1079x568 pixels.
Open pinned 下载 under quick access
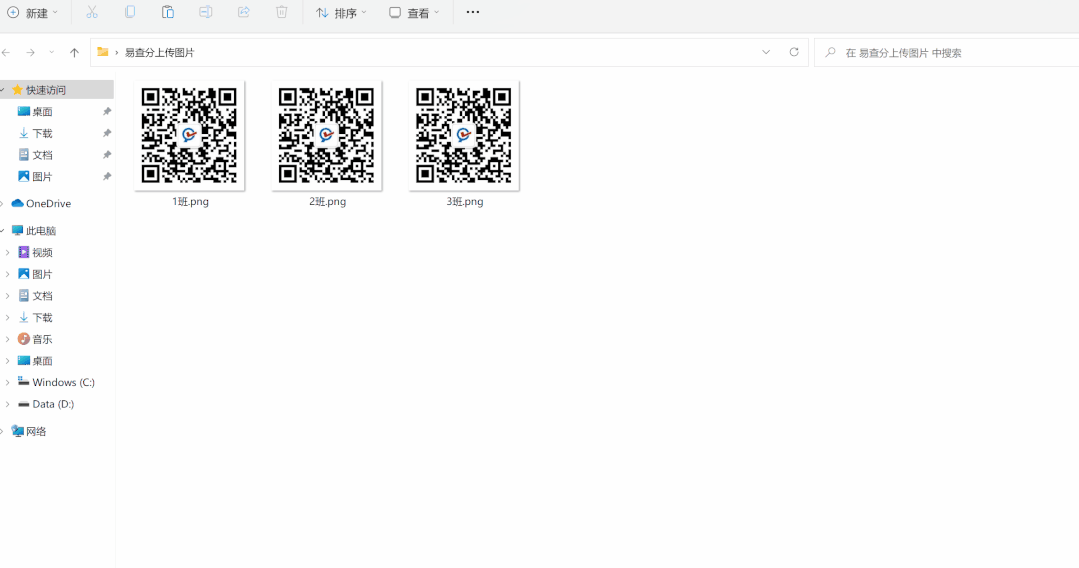[x=42, y=134]
